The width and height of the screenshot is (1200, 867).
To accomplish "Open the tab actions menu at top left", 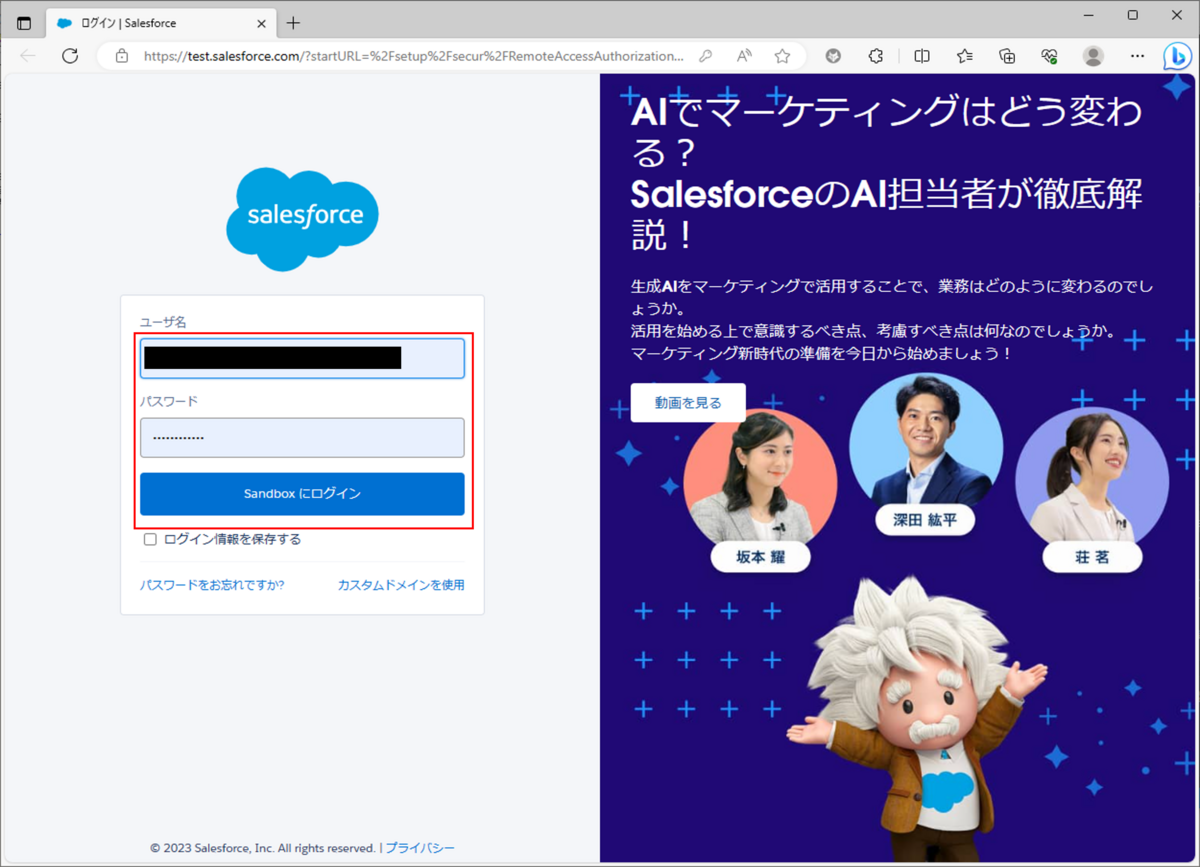I will [x=22, y=22].
